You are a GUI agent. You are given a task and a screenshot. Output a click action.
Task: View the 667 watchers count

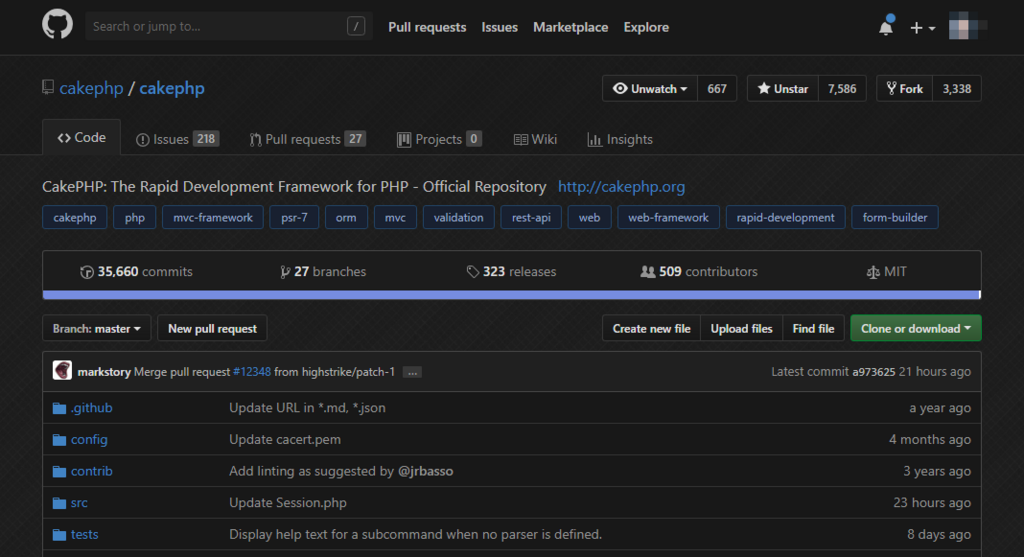coord(717,89)
